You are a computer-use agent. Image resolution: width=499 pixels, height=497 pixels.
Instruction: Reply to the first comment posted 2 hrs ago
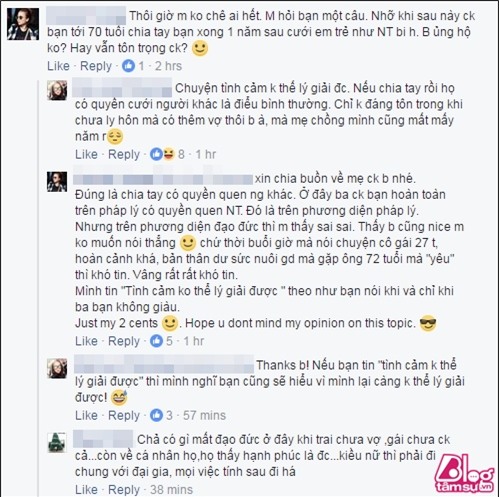(96, 66)
